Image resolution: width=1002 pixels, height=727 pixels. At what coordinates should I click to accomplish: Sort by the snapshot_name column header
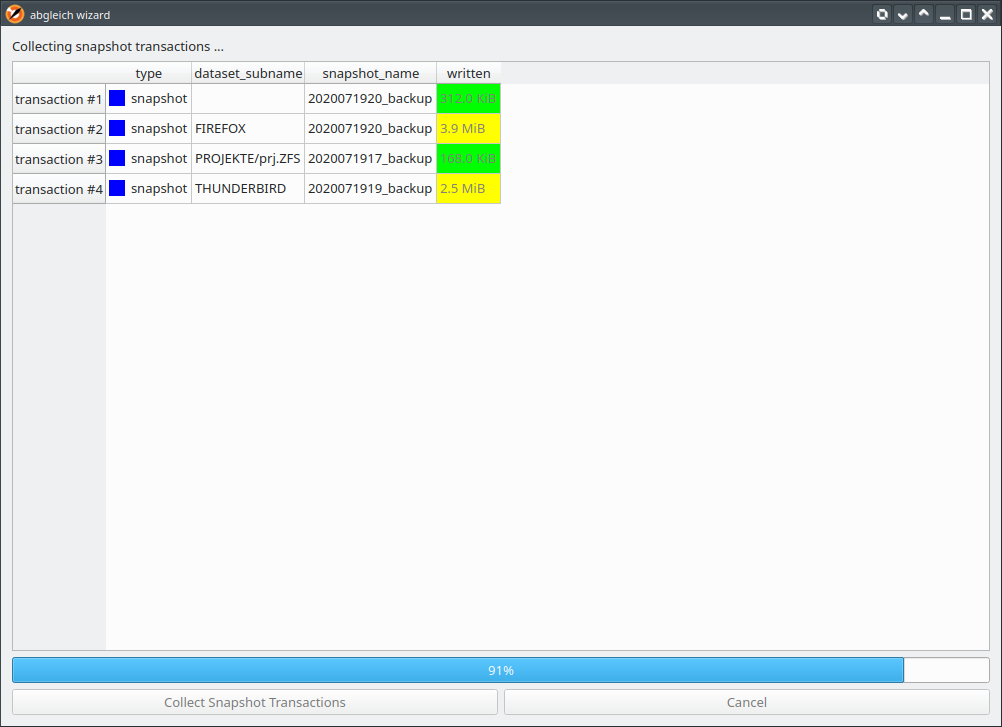[x=371, y=73]
